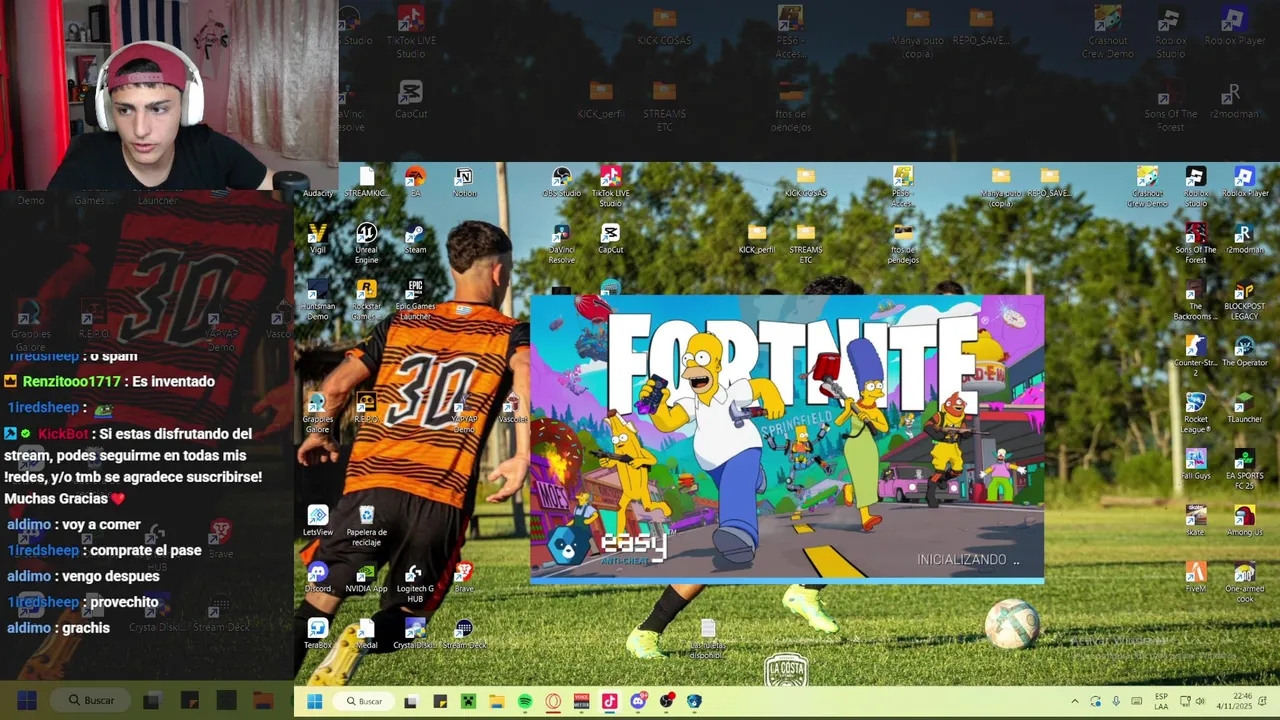Image resolution: width=1280 pixels, height=720 pixels.
Task: Launch Counter-Strike 2 desktop icon
Action: pyautogui.click(x=1196, y=356)
